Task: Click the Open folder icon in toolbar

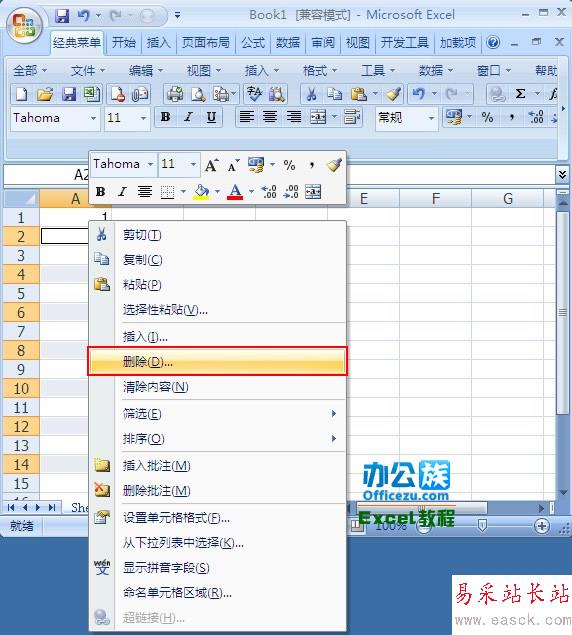Action: tap(45, 94)
